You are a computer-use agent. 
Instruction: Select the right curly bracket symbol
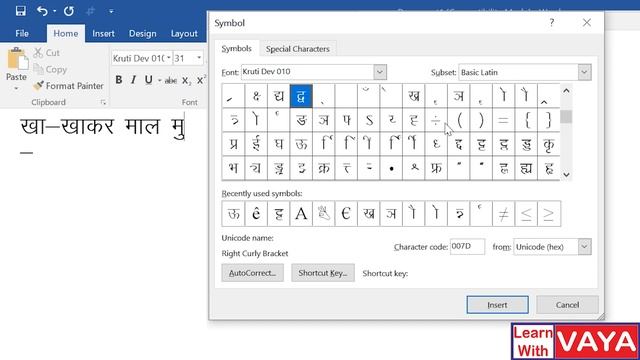coord(549,120)
